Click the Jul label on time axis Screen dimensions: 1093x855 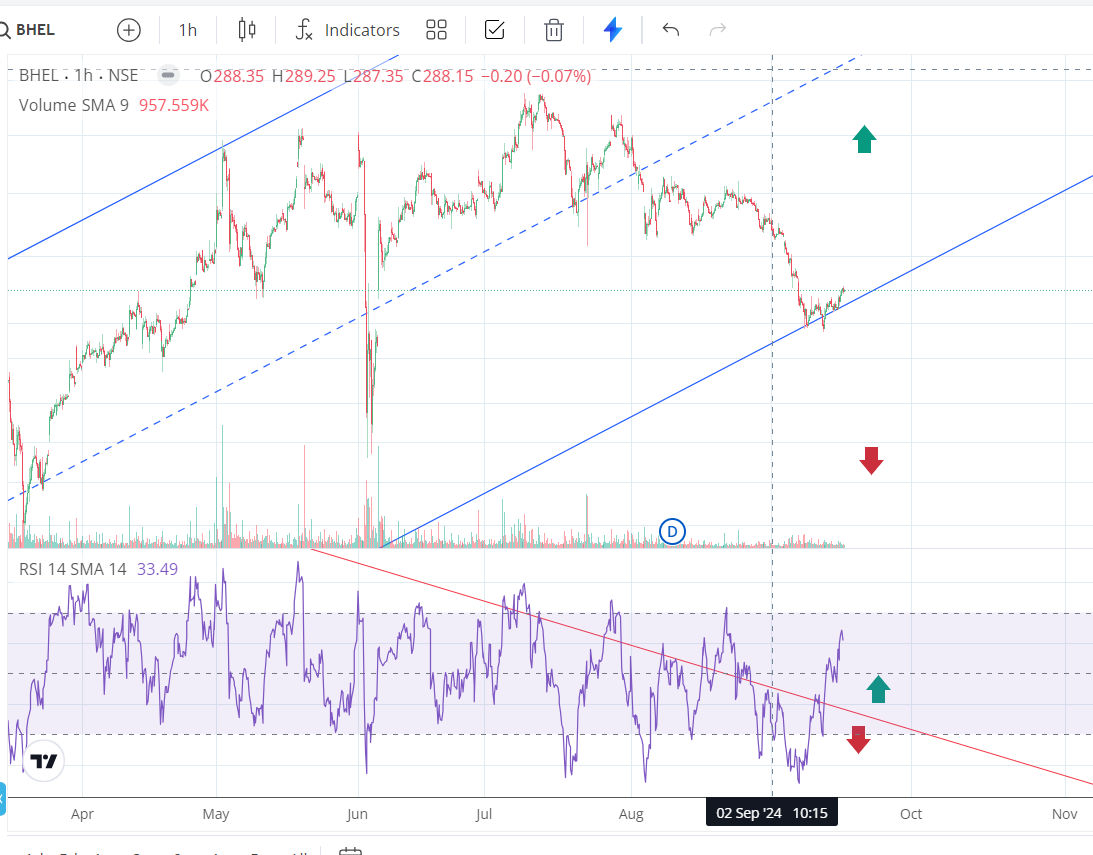[x=484, y=814]
